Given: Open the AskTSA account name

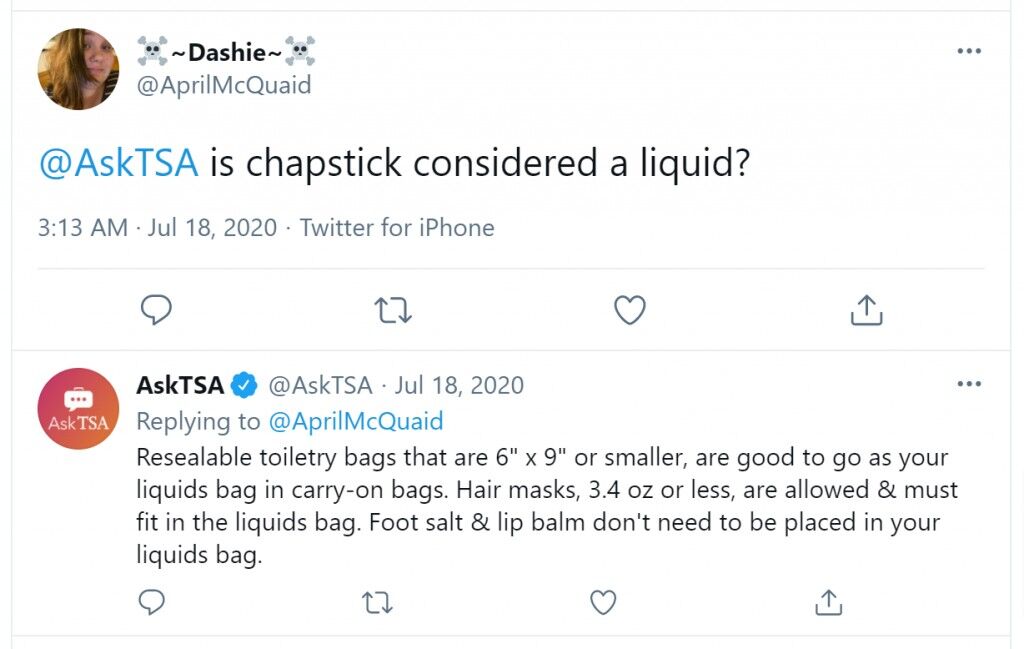Looking at the screenshot, I should point(180,385).
